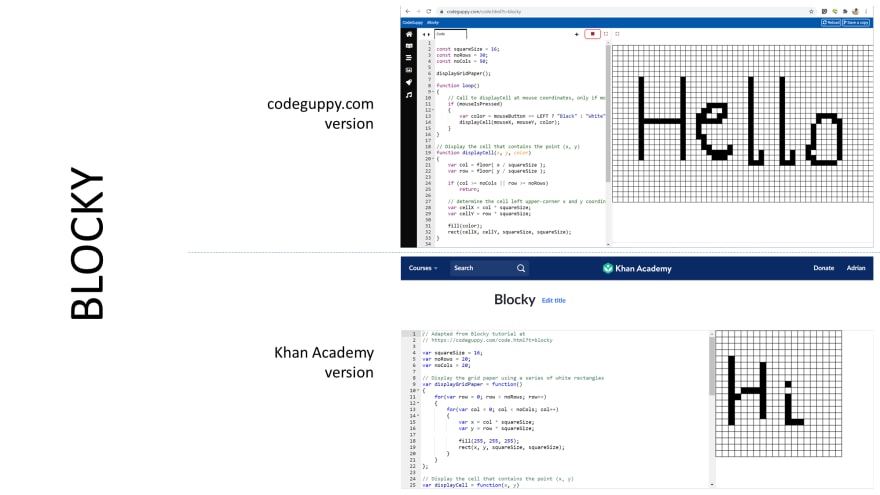Open the Adrian user menu
This screenshot has width=880, height=495.
coord(856,268)
